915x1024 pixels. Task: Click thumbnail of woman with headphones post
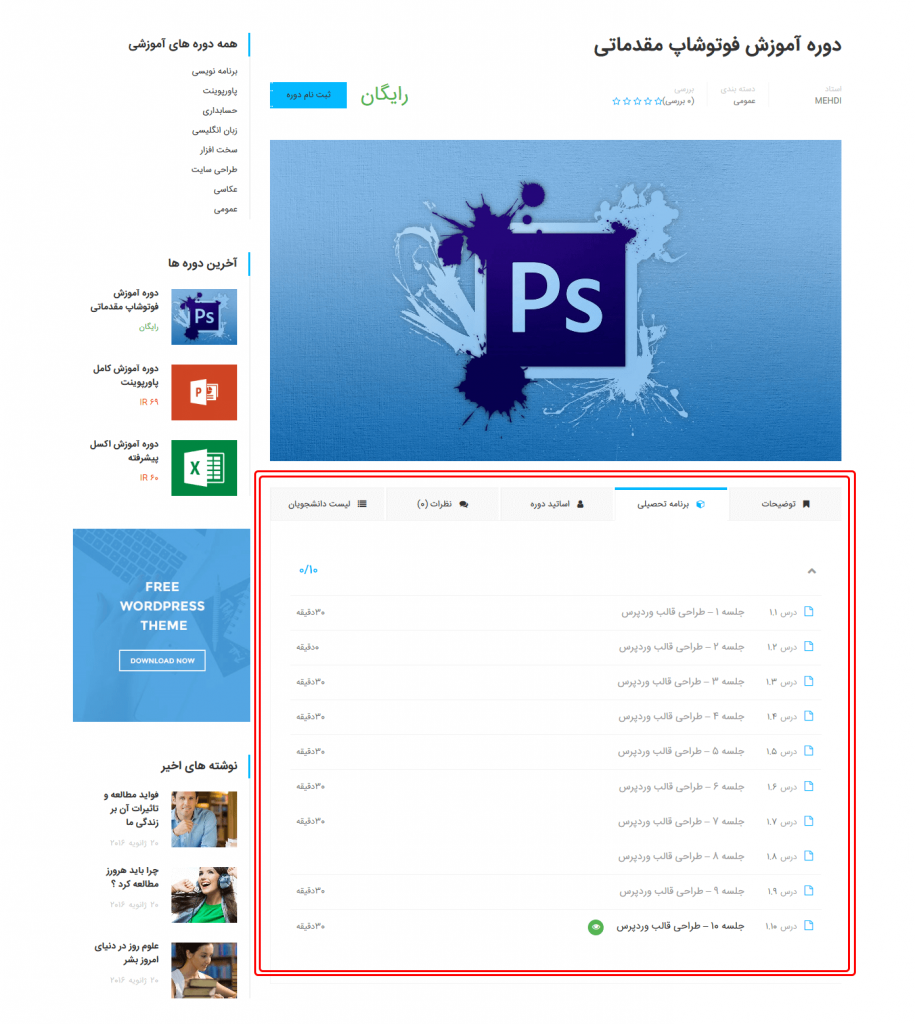point(204,895)
